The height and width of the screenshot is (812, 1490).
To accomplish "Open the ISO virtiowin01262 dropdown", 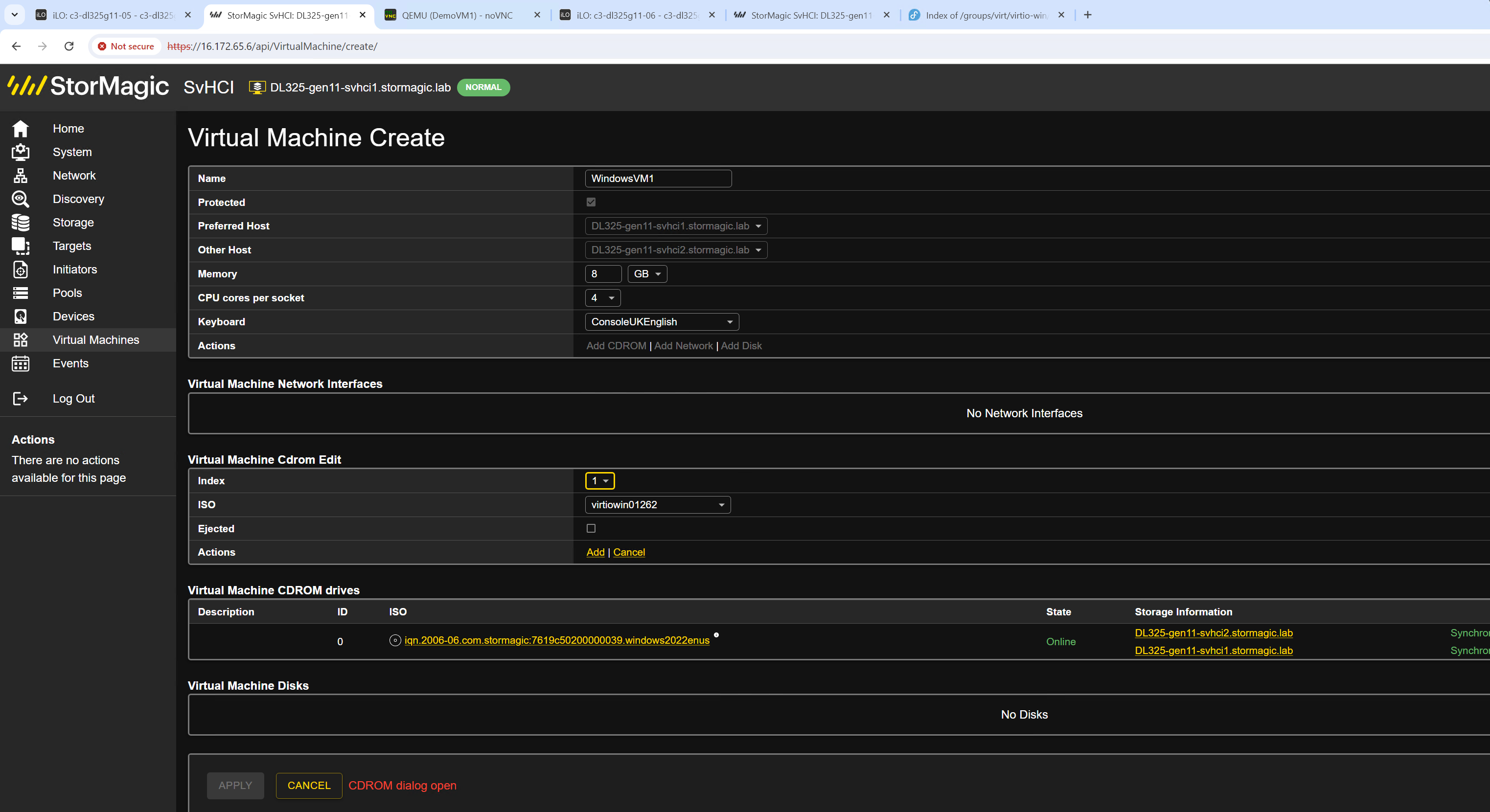I will pos(658,505).
